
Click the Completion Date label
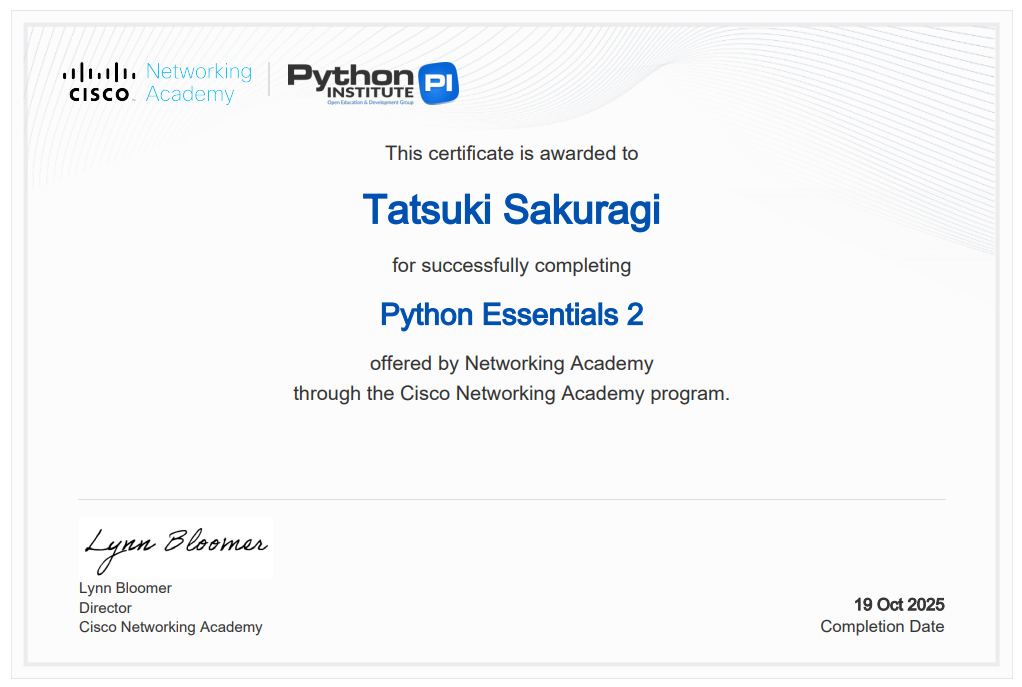[882, 627]
